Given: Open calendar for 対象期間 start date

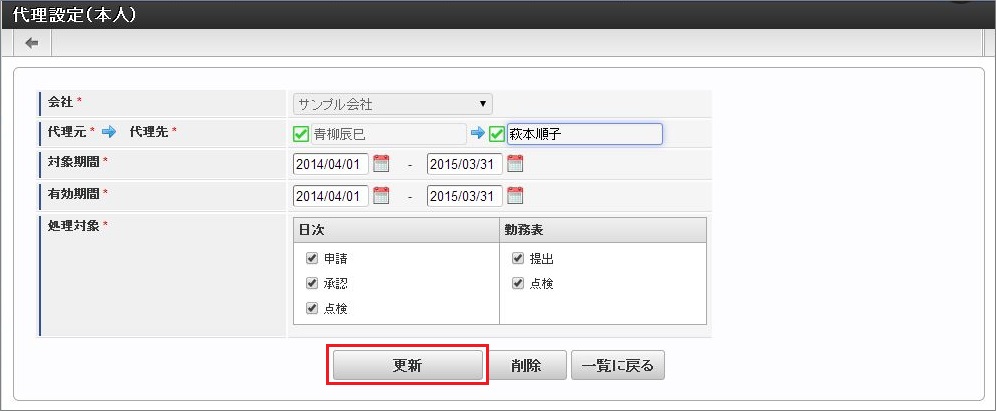Looking at the screenshot, I should pos(381,164).
